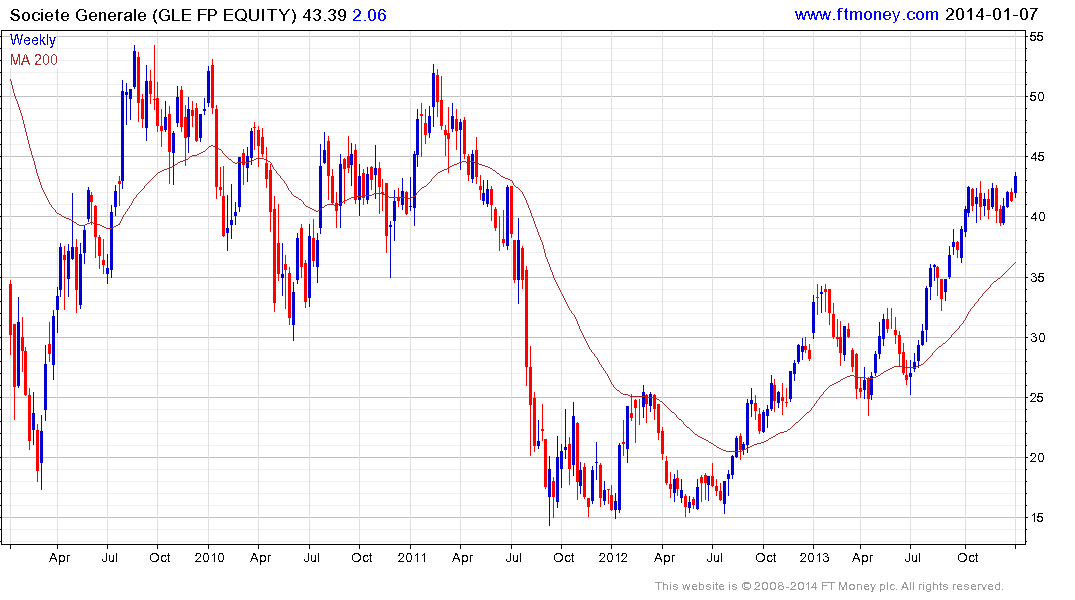Click the 2010 year axis label
Viewport: 1075px width, 600px height.
[209, 557]
